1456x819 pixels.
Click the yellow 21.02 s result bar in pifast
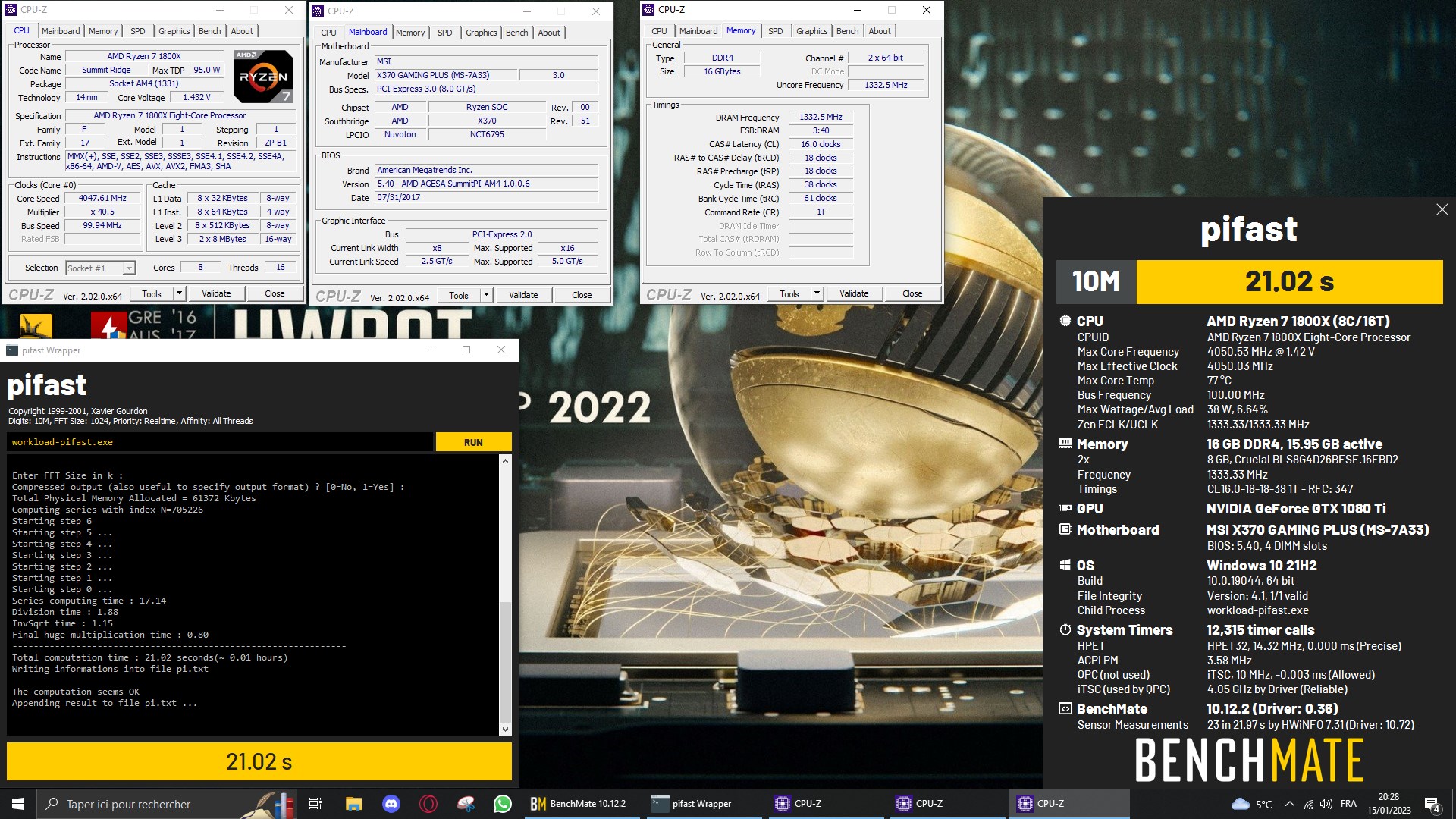tap(259, 761)
